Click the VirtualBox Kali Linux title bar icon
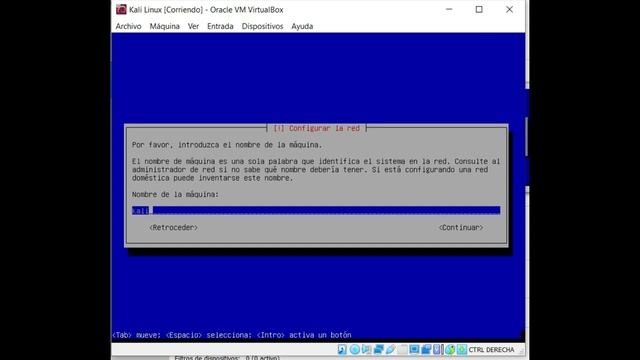The height and width of the screenshot is (360, 640). click(121, 9)
